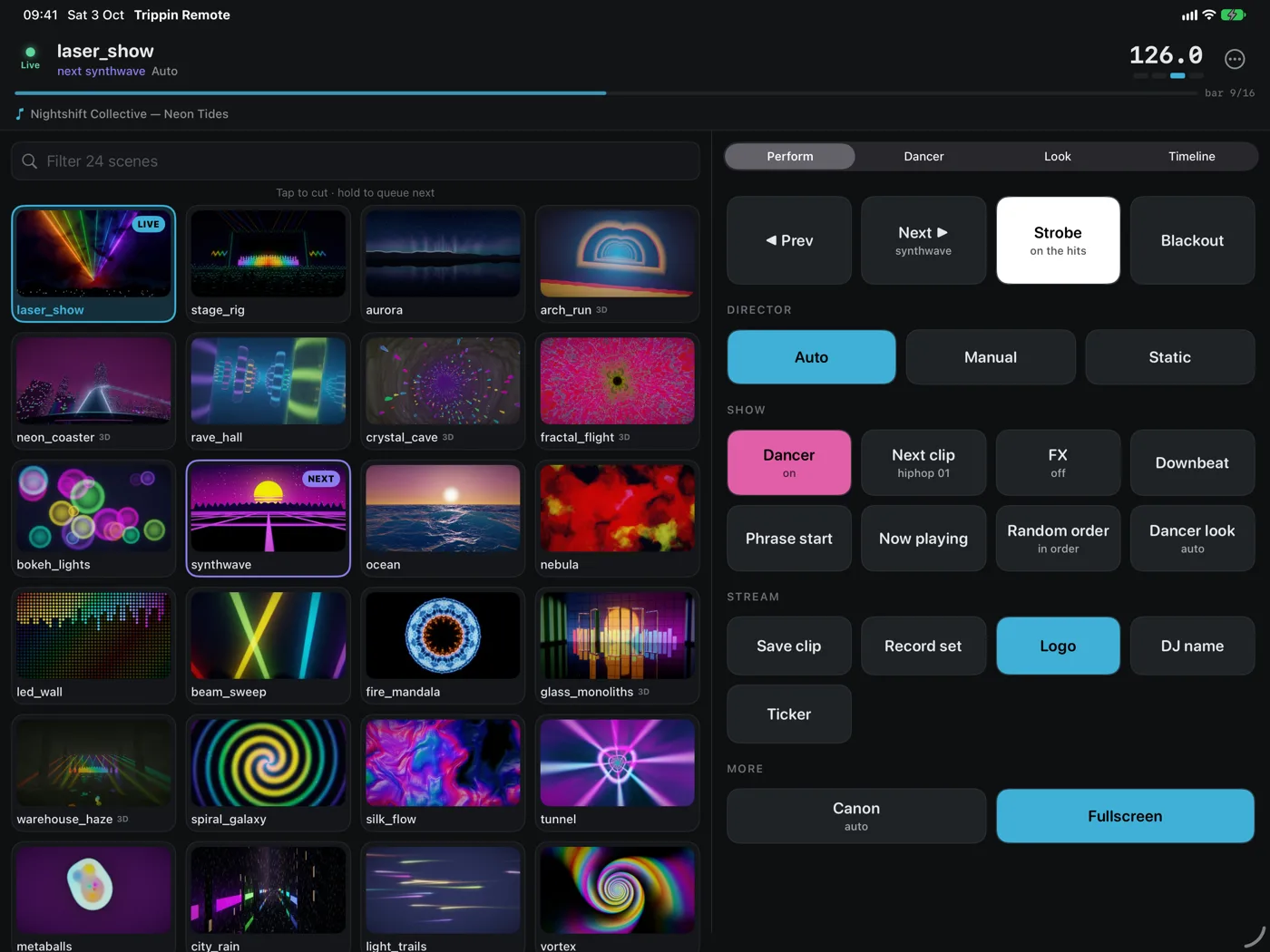
Task: Go to the Prev scene
Action: tap(789, 240)
